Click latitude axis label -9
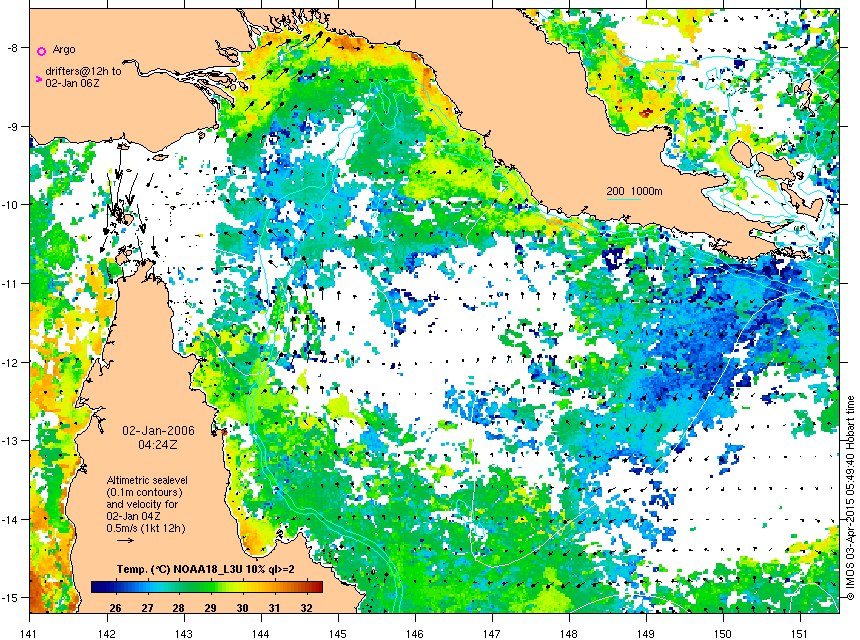The image size is (860, 640). tap(13, 127)
